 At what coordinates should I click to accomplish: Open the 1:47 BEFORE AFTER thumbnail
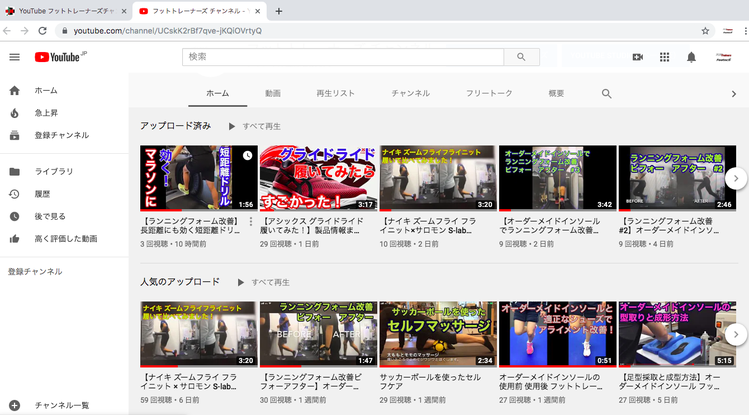point(319,334)
